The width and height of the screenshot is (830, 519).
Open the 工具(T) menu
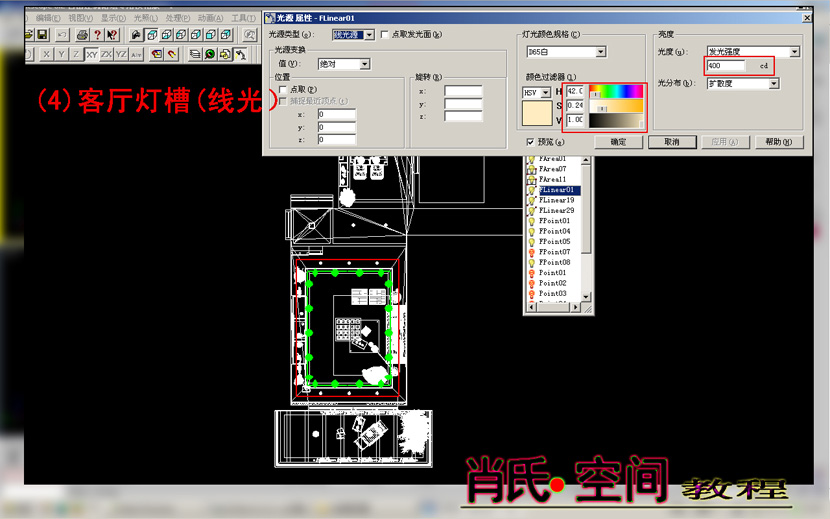click(x=243, y=18)
